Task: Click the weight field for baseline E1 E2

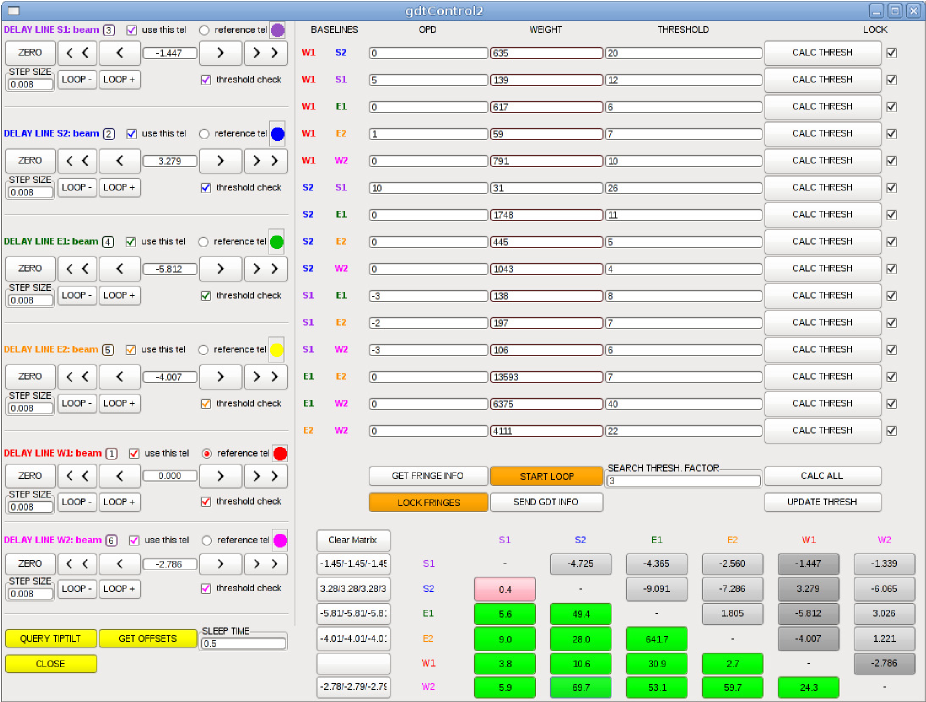Action: pyautogui.click(x=546, y=377)
